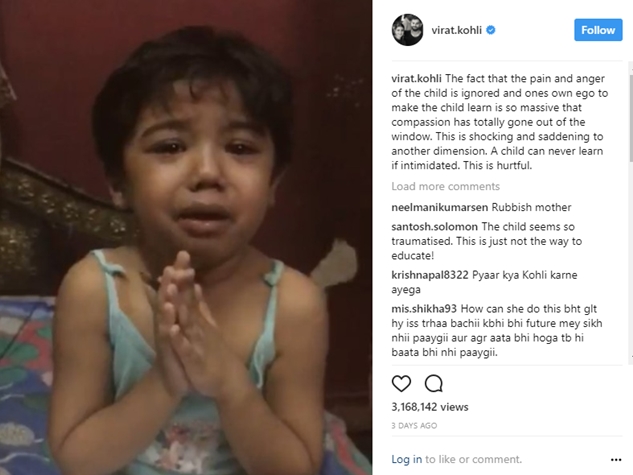Viewport: 633px width, 475px height.
Task: Visit mis.shikha93 commenter profile
Action: coord(424,309)
